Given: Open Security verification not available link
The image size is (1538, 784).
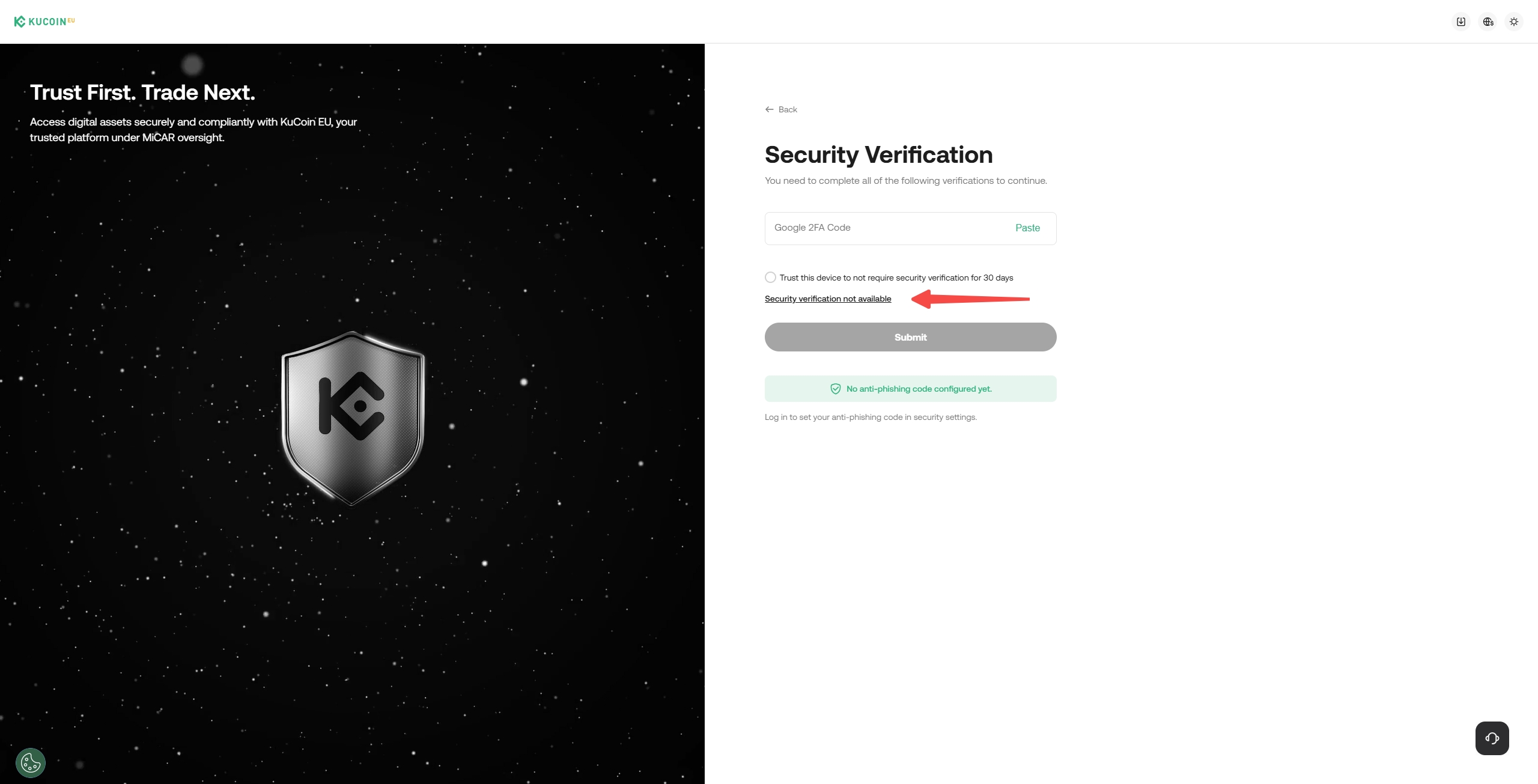Looking at the screenshot, I should click(x=828, y=299).
